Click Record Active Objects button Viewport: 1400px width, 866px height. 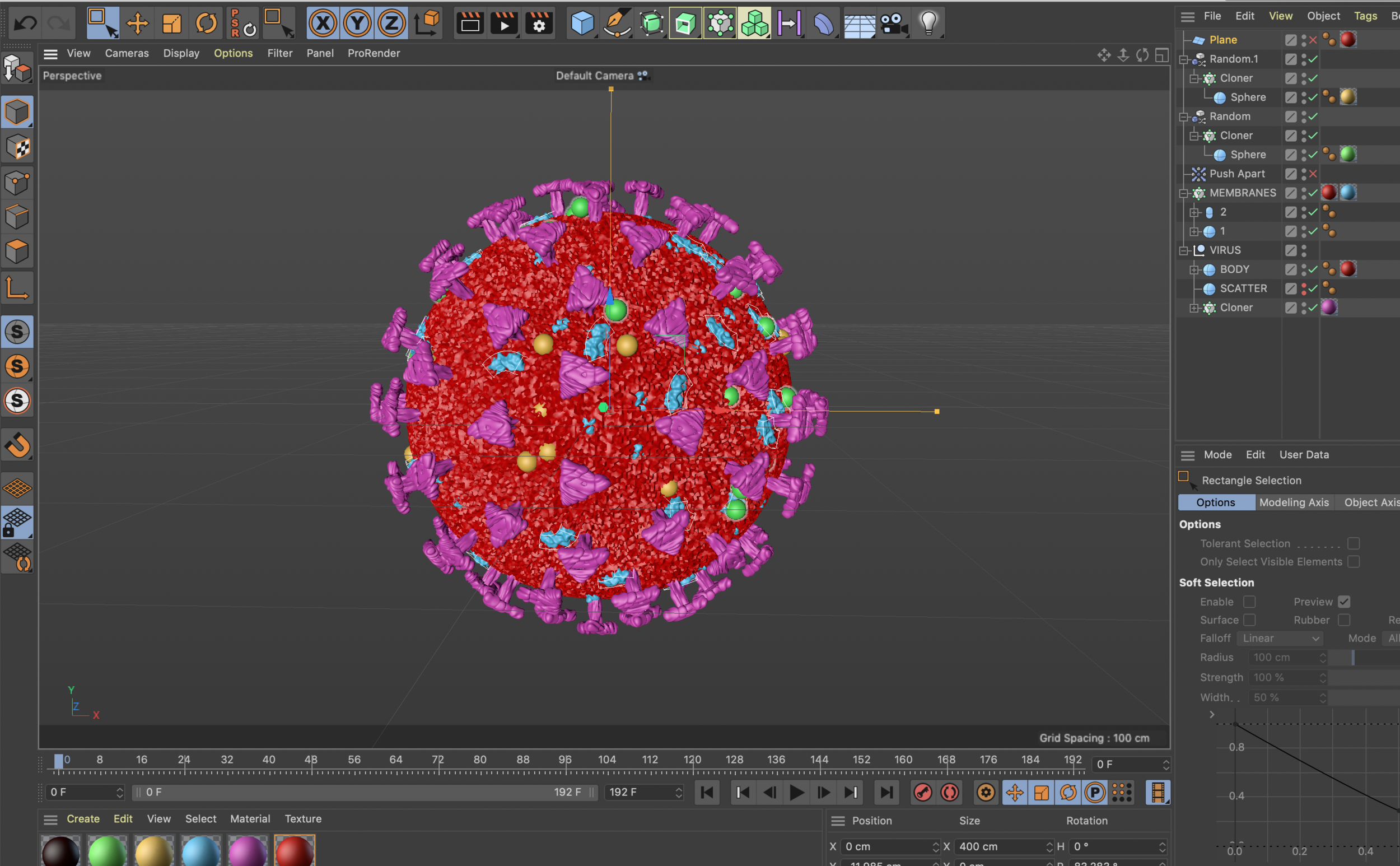pos(922,793)
